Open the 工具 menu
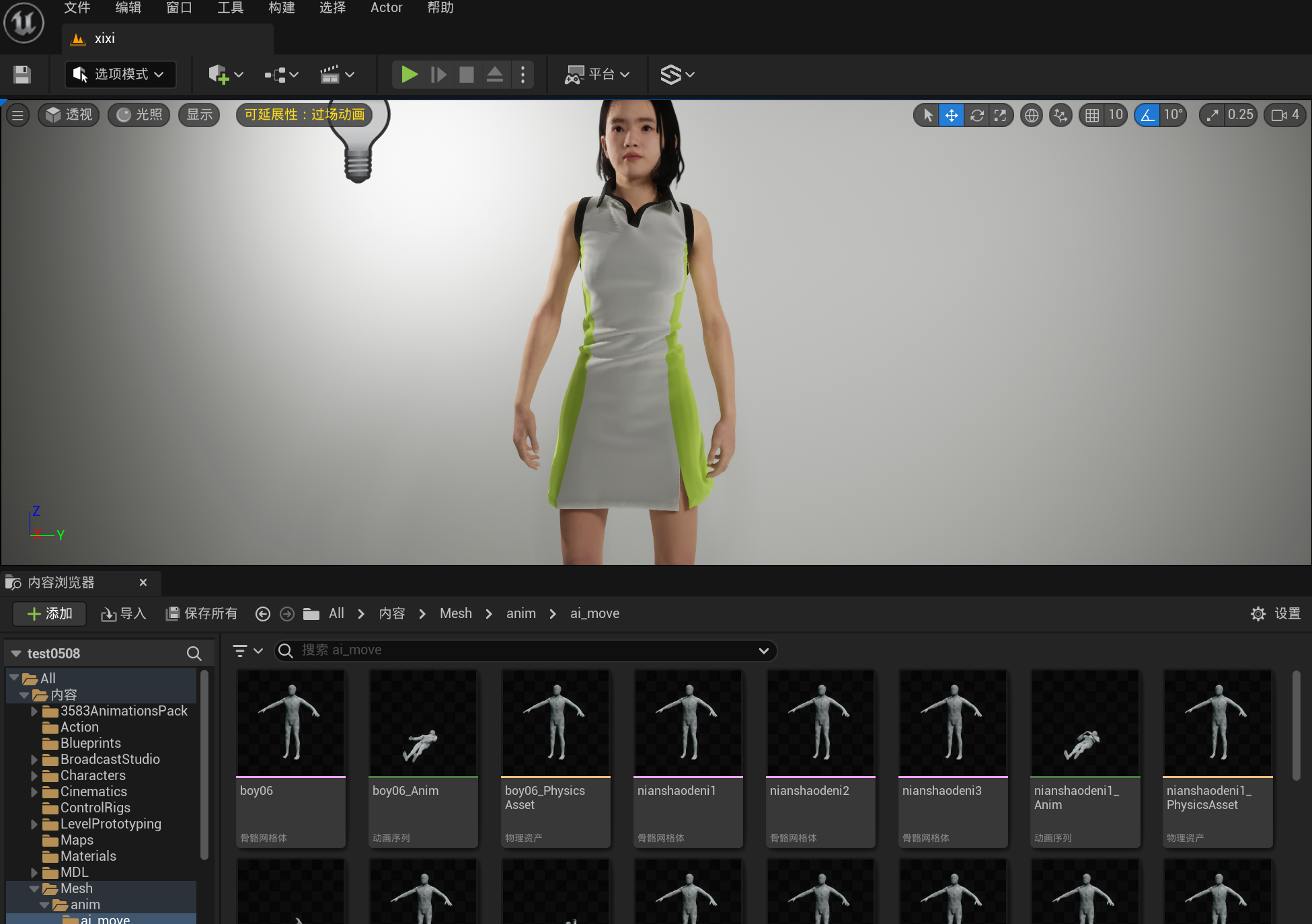This screenshot has height=924, width=1312. coord(230,8)
